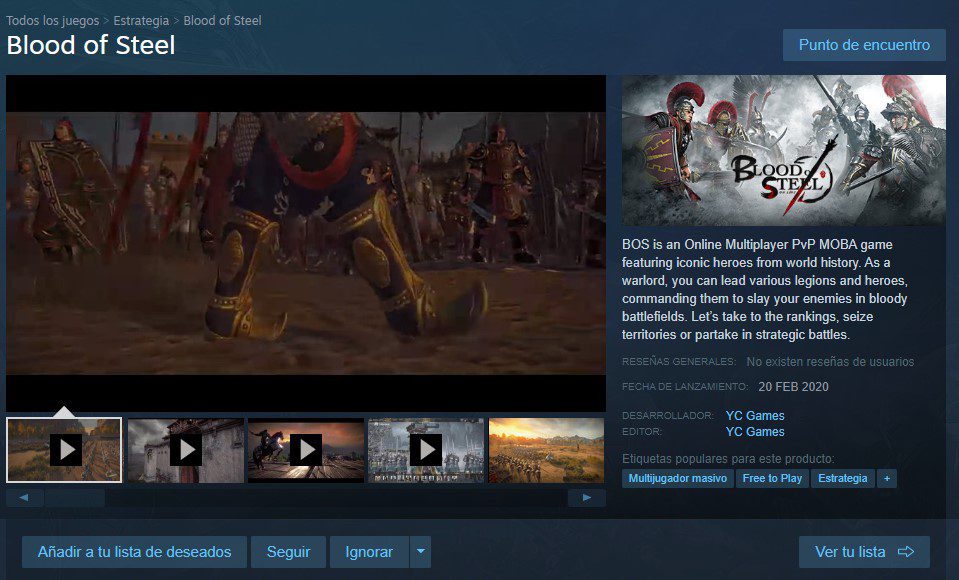Select the fifth screenshot thumbnail with sunset army
The image size is (959, 580).
547,450
